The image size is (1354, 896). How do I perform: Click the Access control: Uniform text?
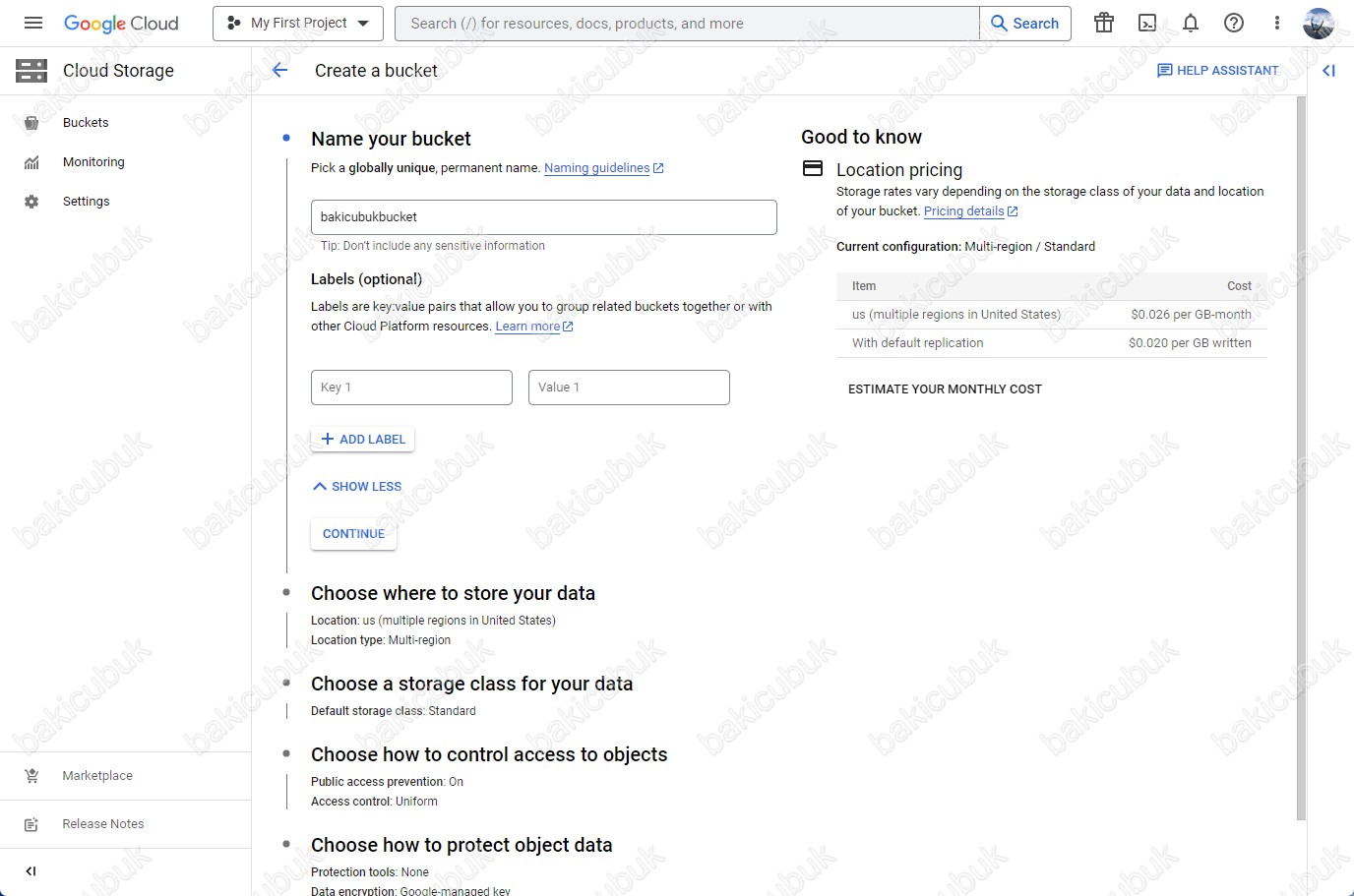374,802
